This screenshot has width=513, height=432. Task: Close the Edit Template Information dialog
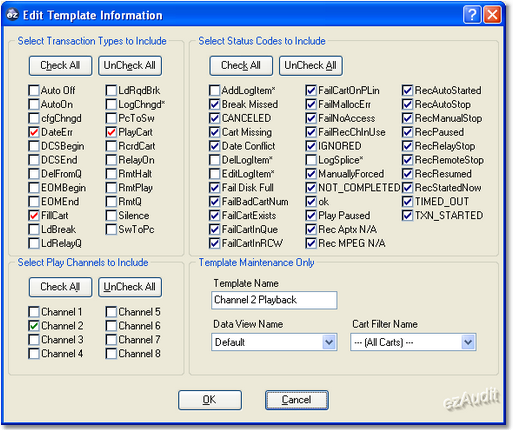click(492, 15)
